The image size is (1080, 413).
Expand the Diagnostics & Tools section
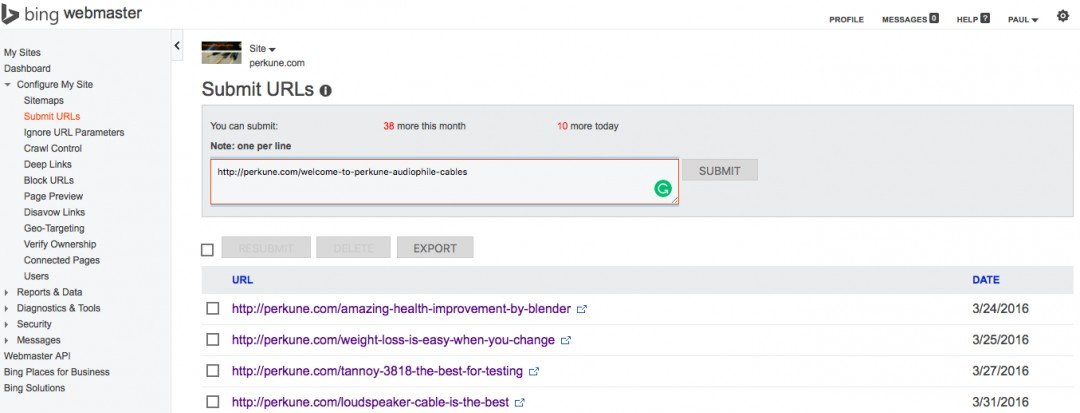[x=7, y=308]
